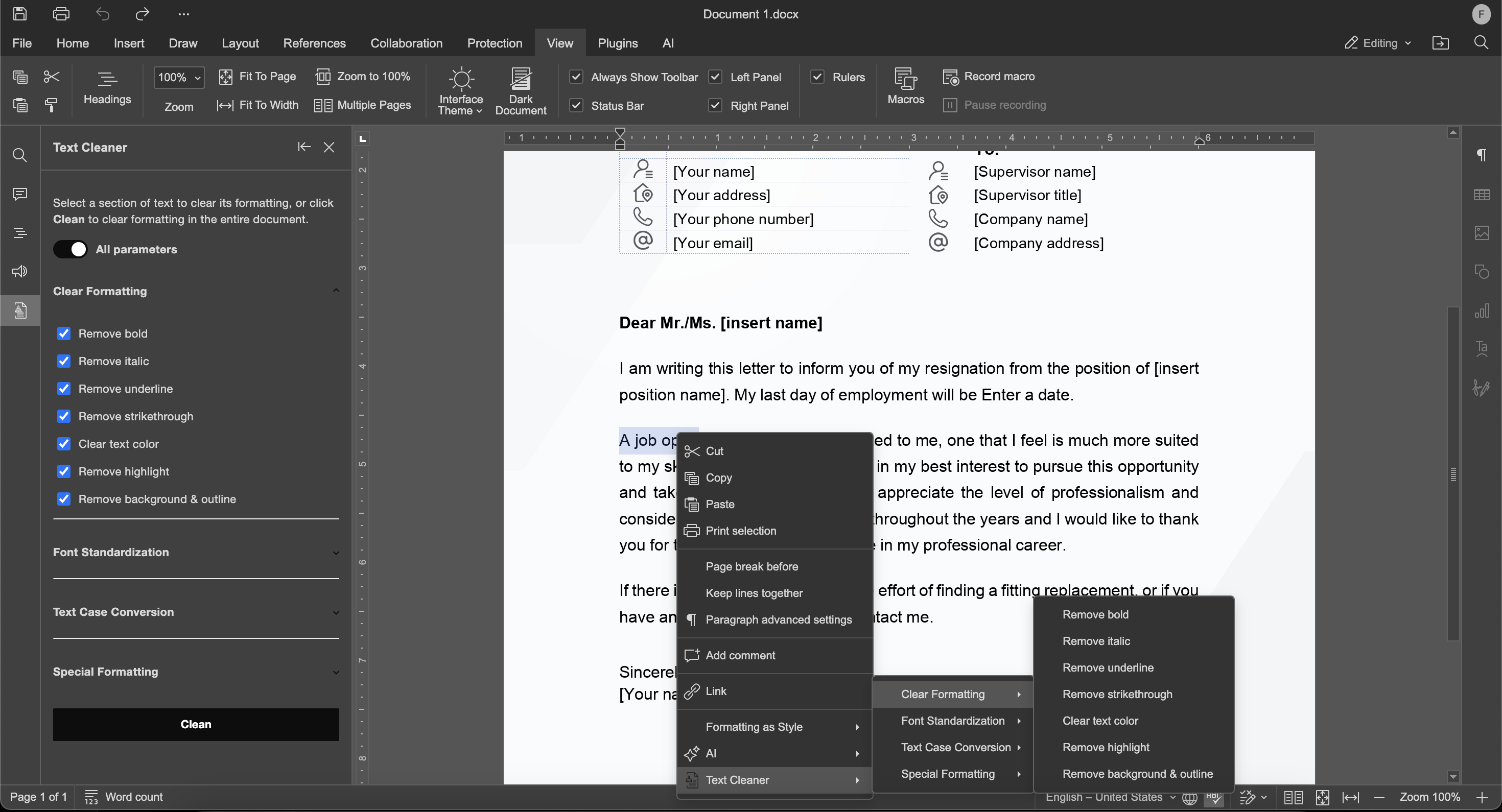Open the Comments panel in the left sidebar
1502x812 pixels.
point(19,194)
